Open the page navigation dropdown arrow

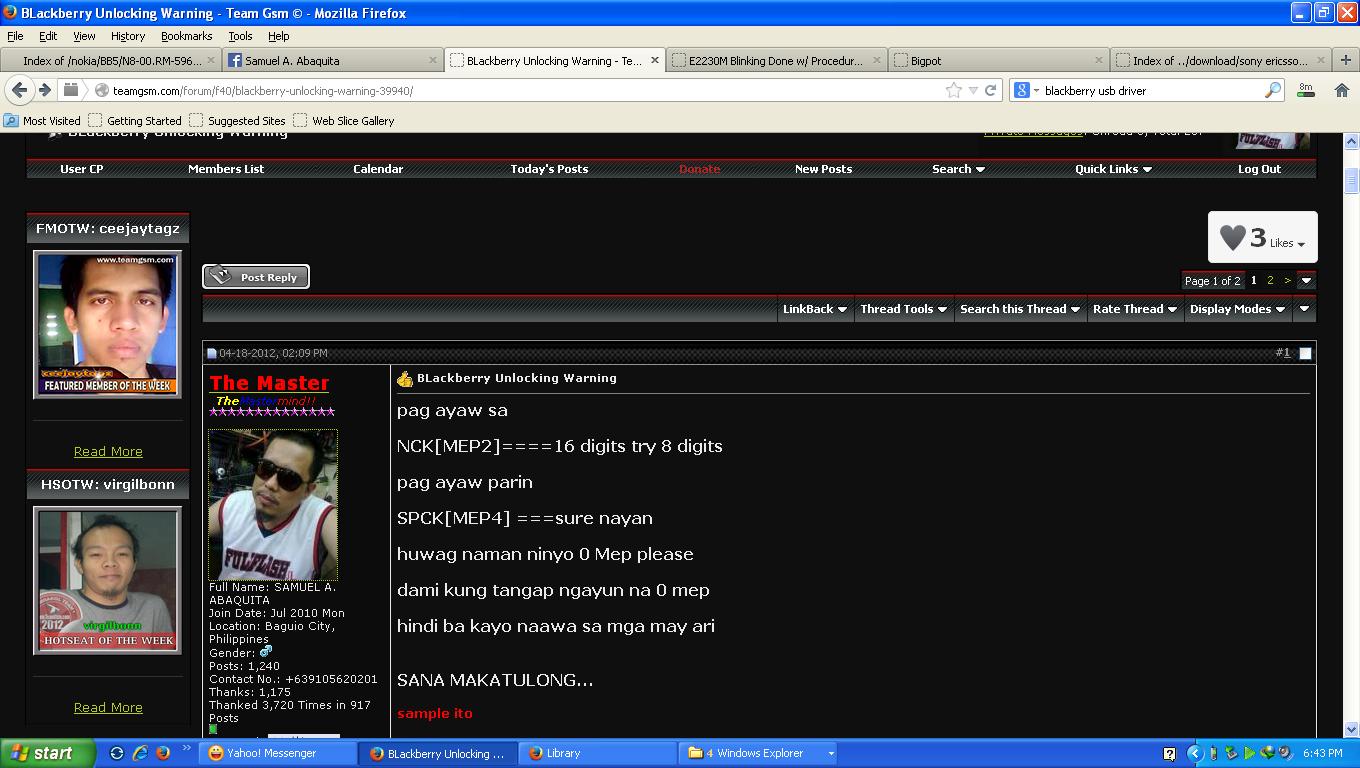(1305, 281)
